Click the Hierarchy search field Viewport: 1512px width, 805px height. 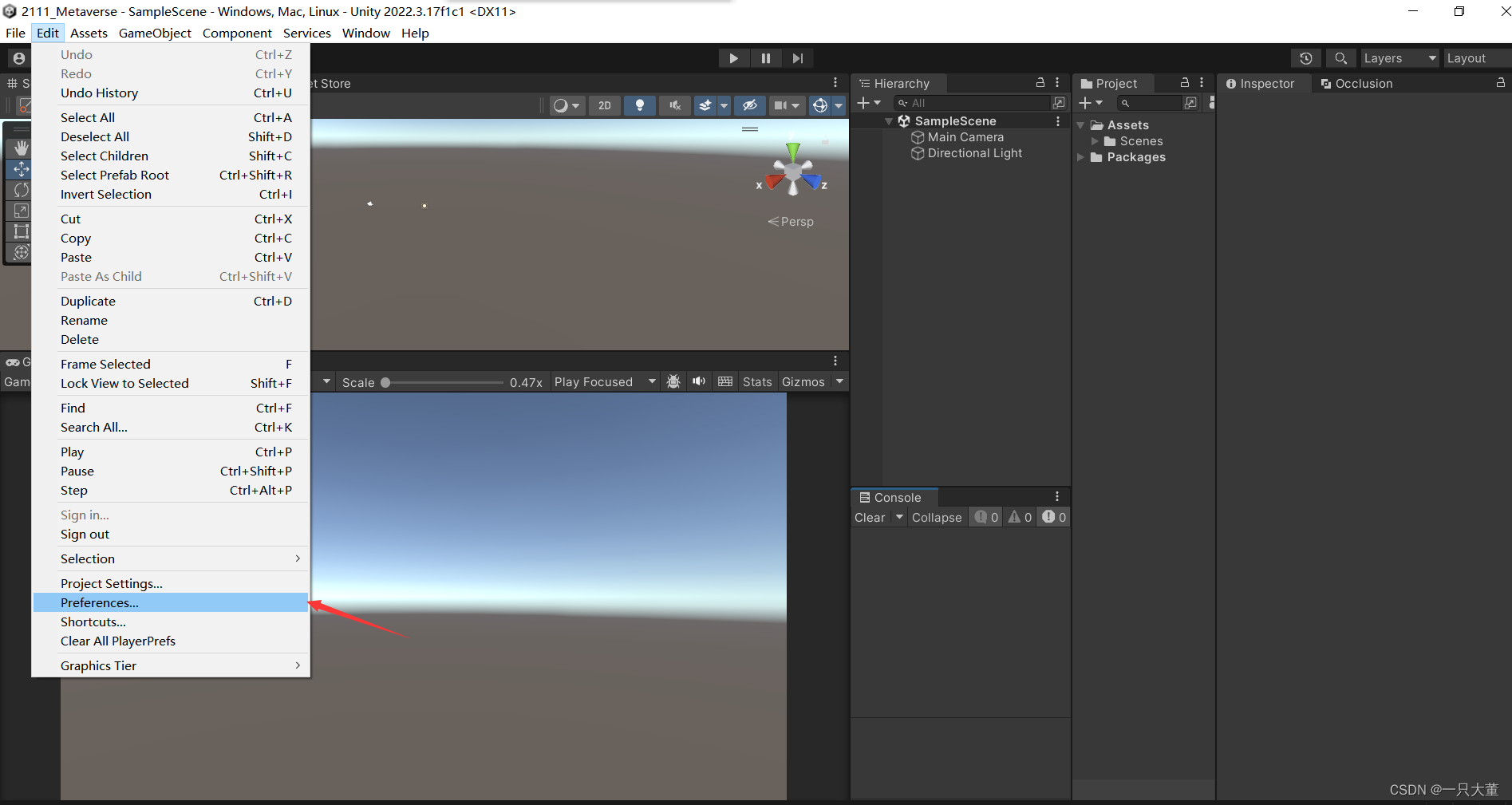coord(972,103)
